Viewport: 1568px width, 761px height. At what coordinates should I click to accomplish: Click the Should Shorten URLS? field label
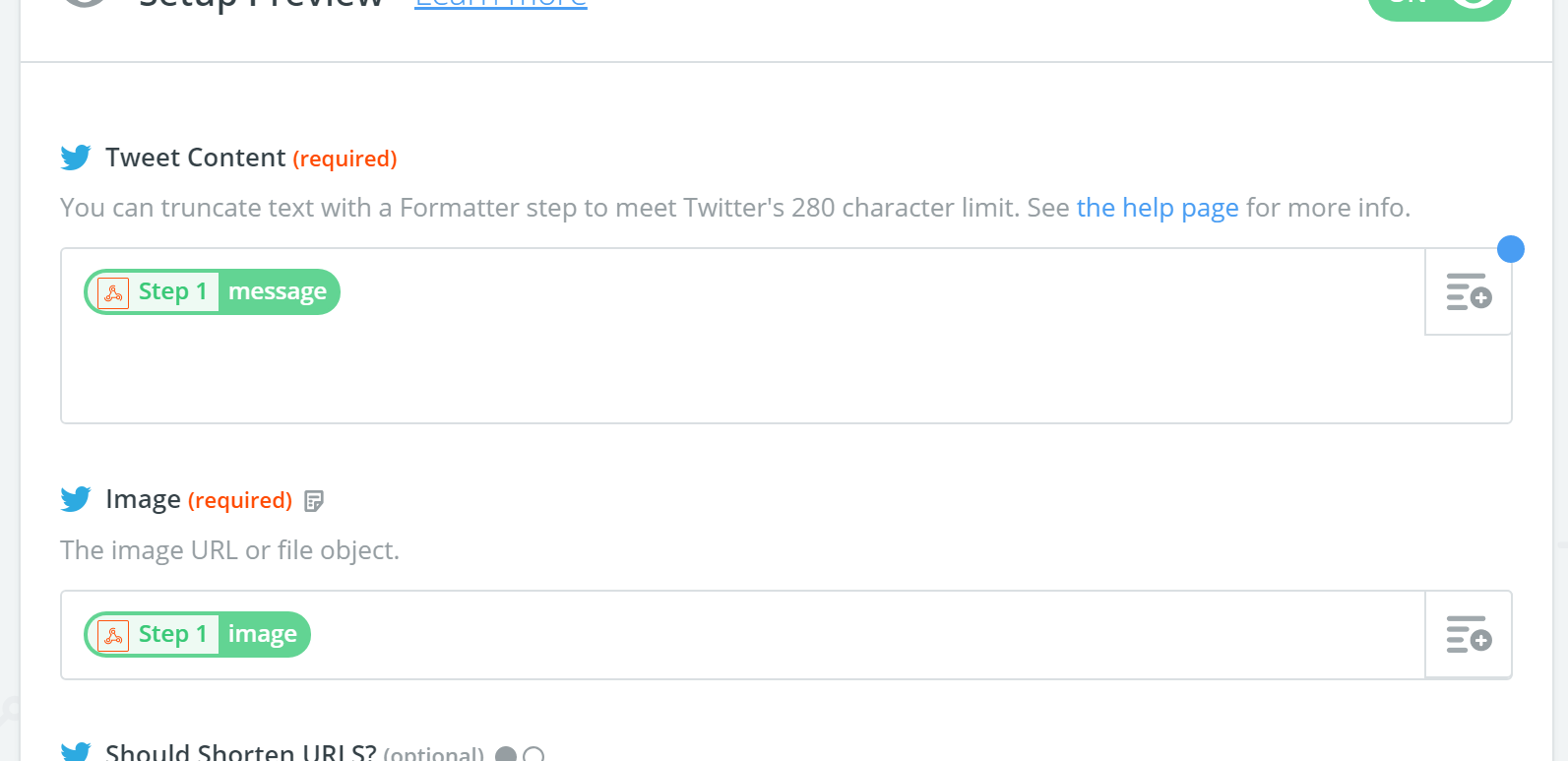coord(241,753)
